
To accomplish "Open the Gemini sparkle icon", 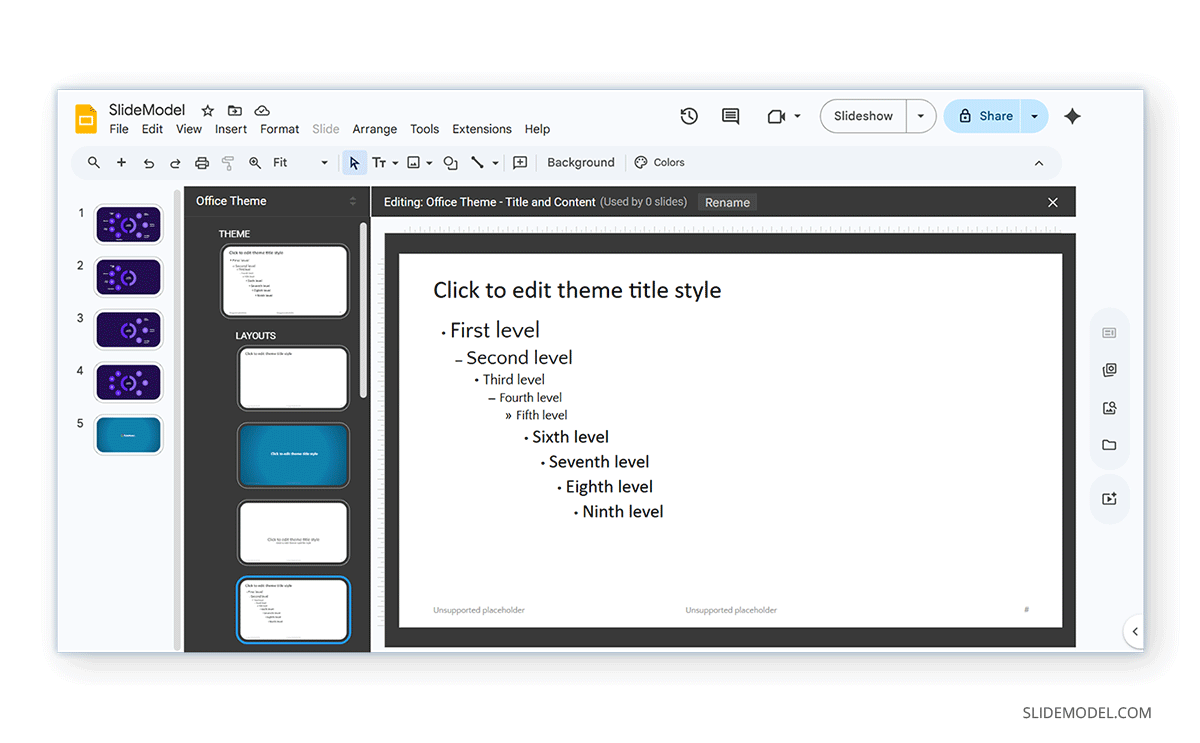I will pos(1072,116).
